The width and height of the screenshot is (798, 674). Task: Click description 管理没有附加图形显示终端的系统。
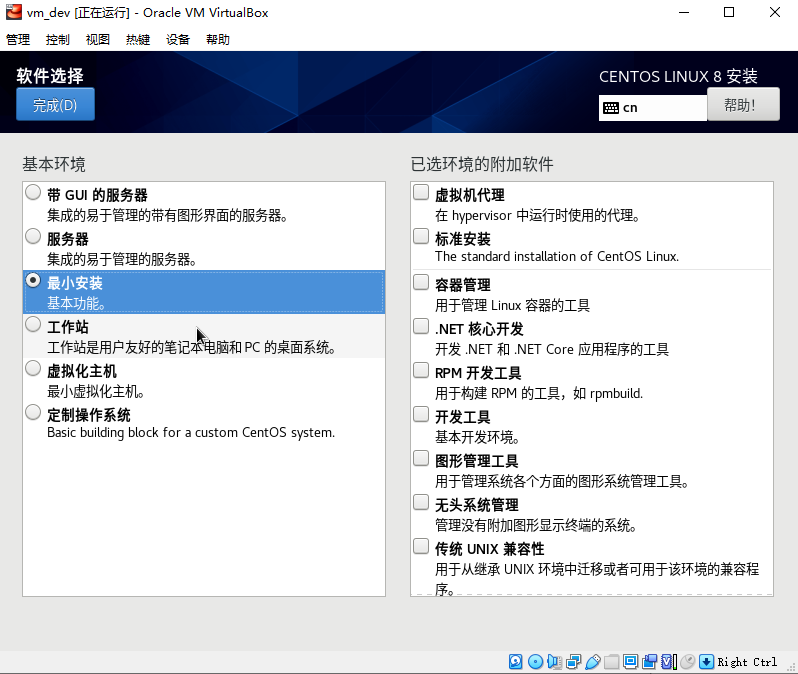536,525
